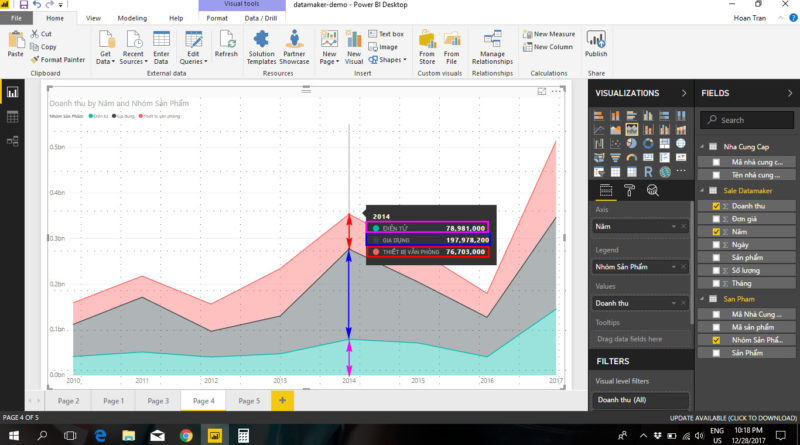This screenshot has width=800, height=445.
Task: Add a new page with plus button
Action: tap(282, 400)
